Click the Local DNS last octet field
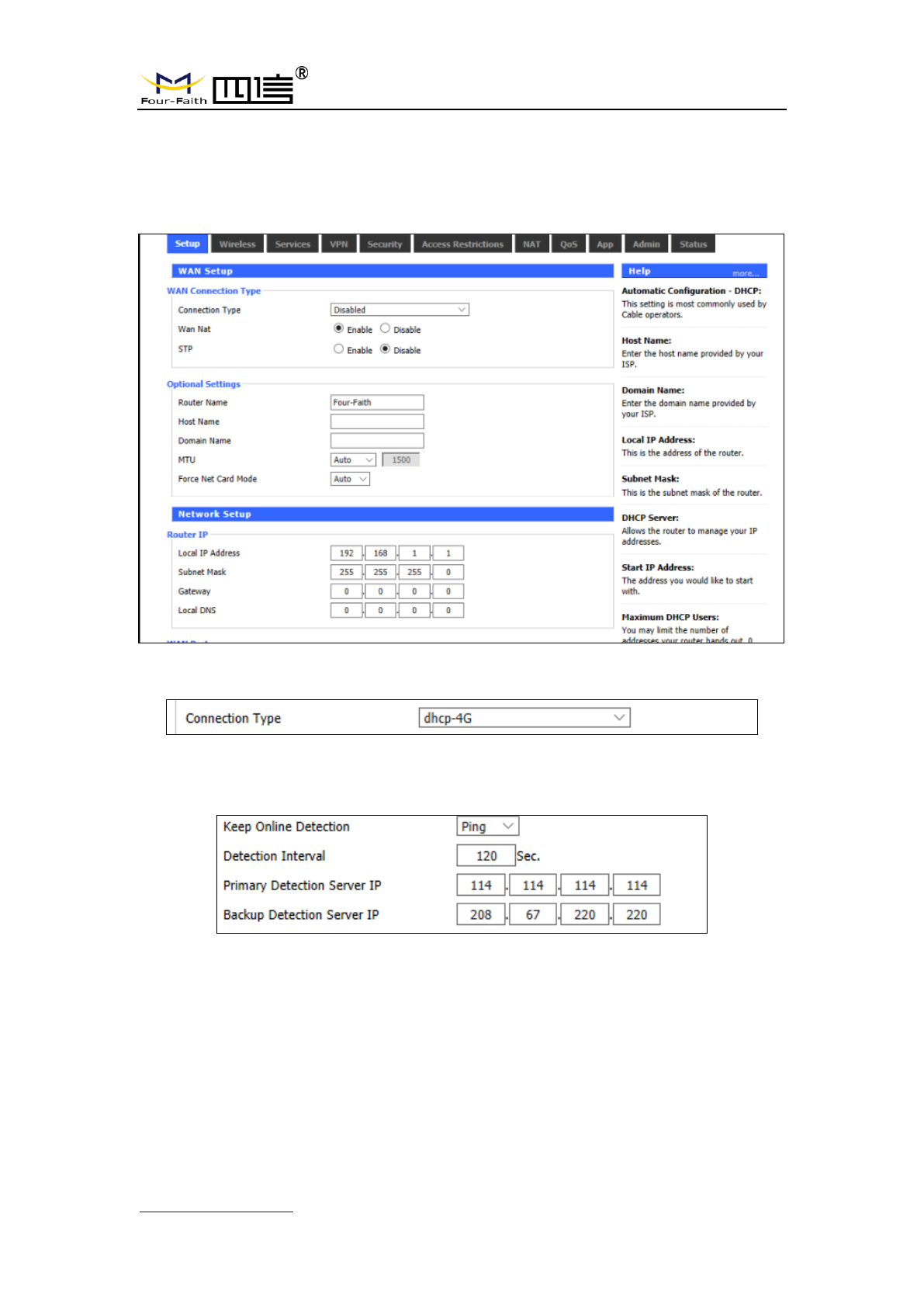This screenshot has width=924, height=1307. click(448, 610)
